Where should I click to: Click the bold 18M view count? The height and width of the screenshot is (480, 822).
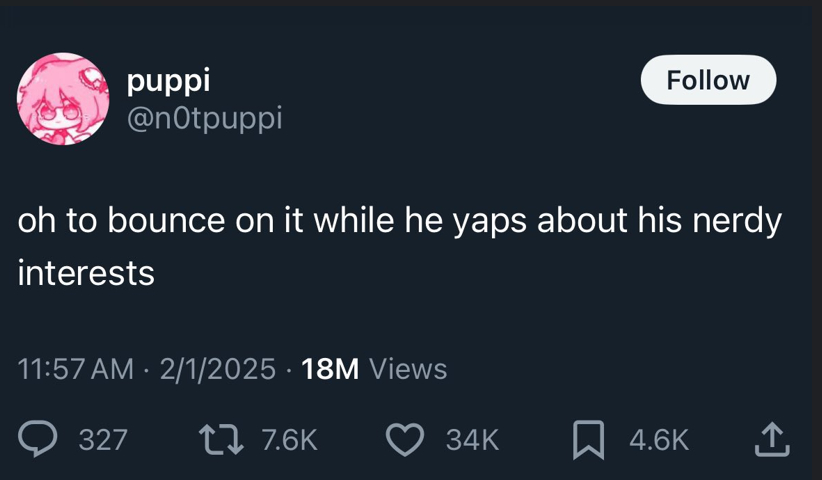pyautogui.click(x=330, y=369)
